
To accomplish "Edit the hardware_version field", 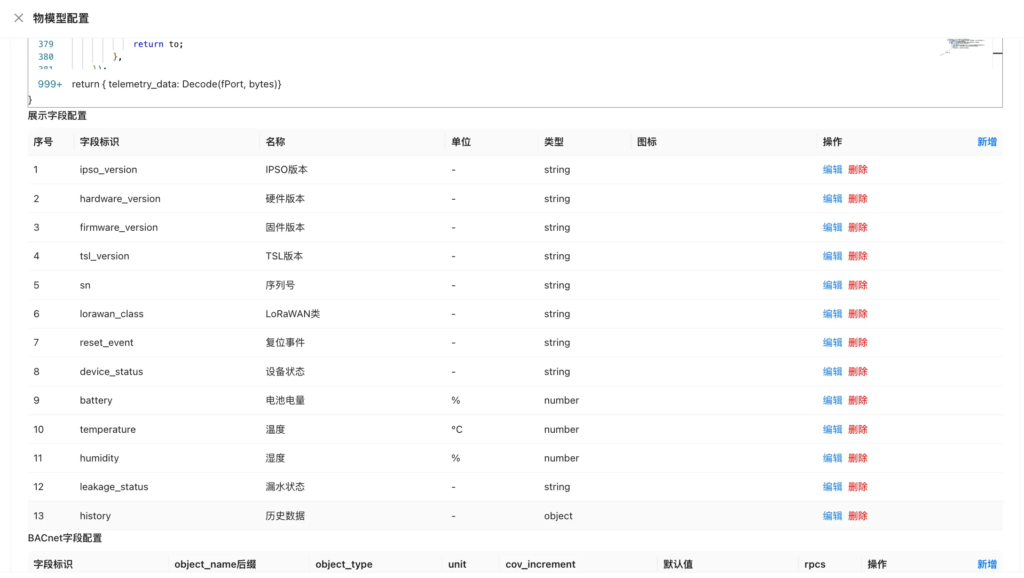I will (832, 199).
